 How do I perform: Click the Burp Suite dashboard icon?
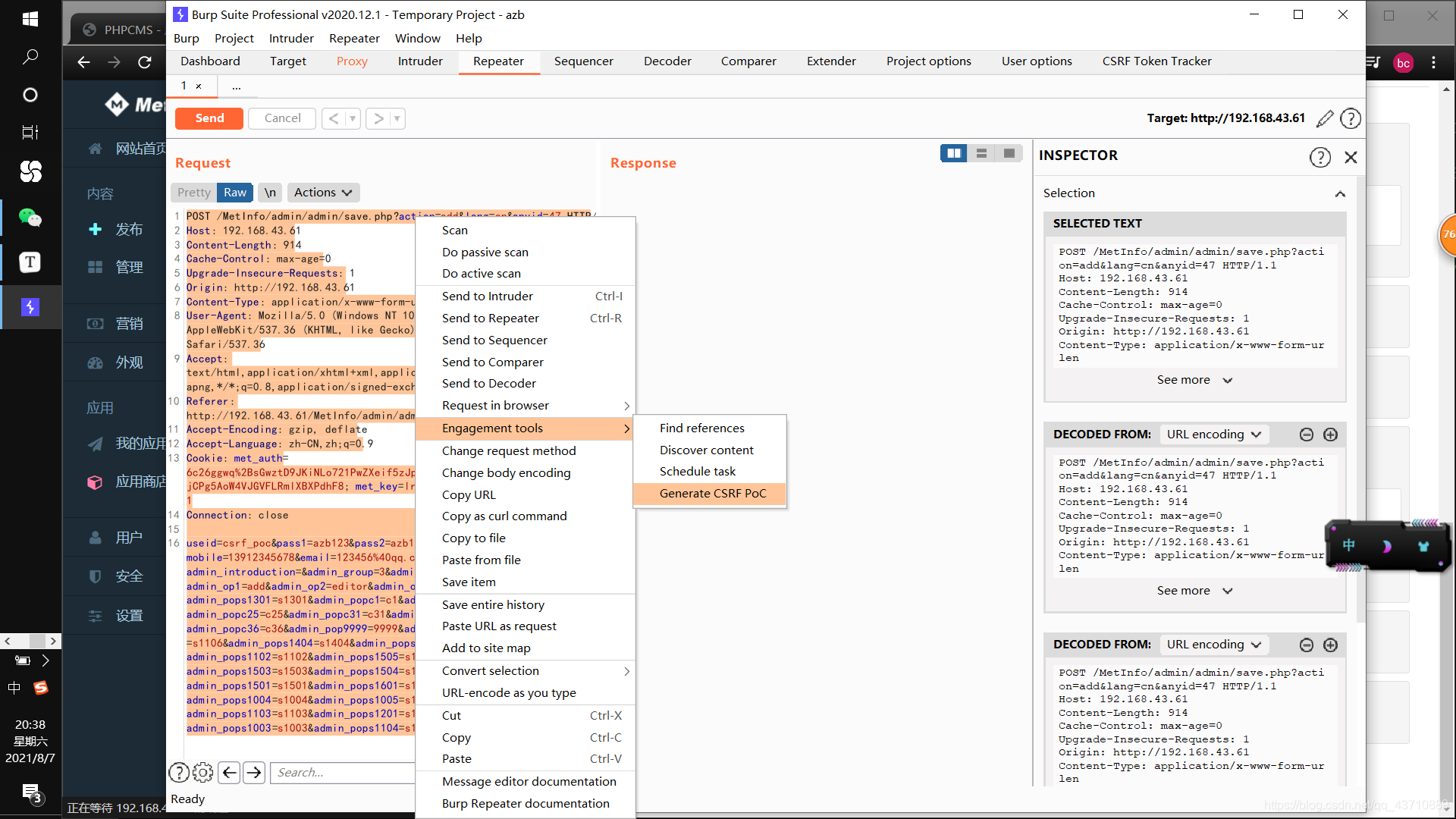tap(209, 61)
